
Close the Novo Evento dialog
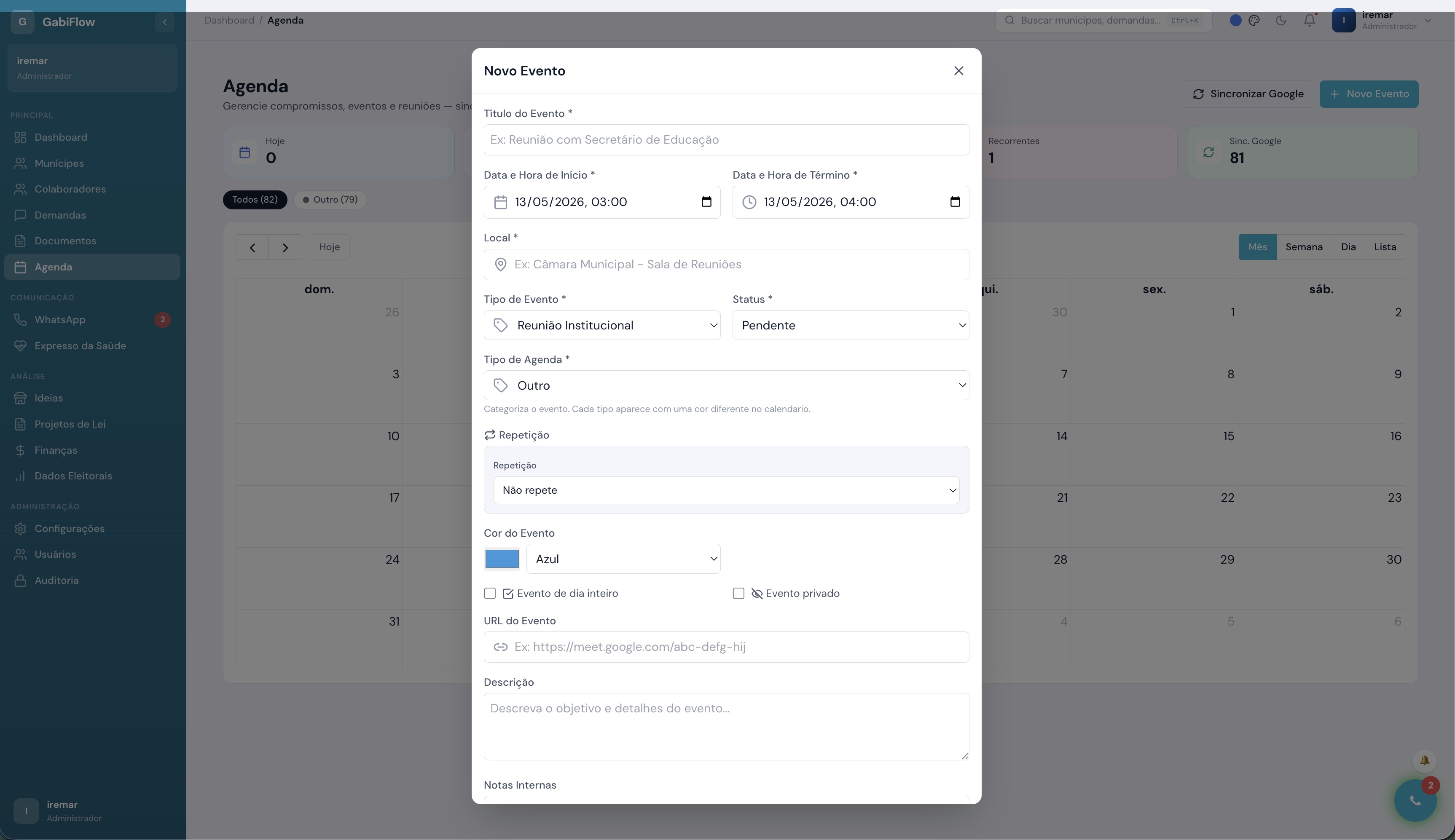[958, 70]
